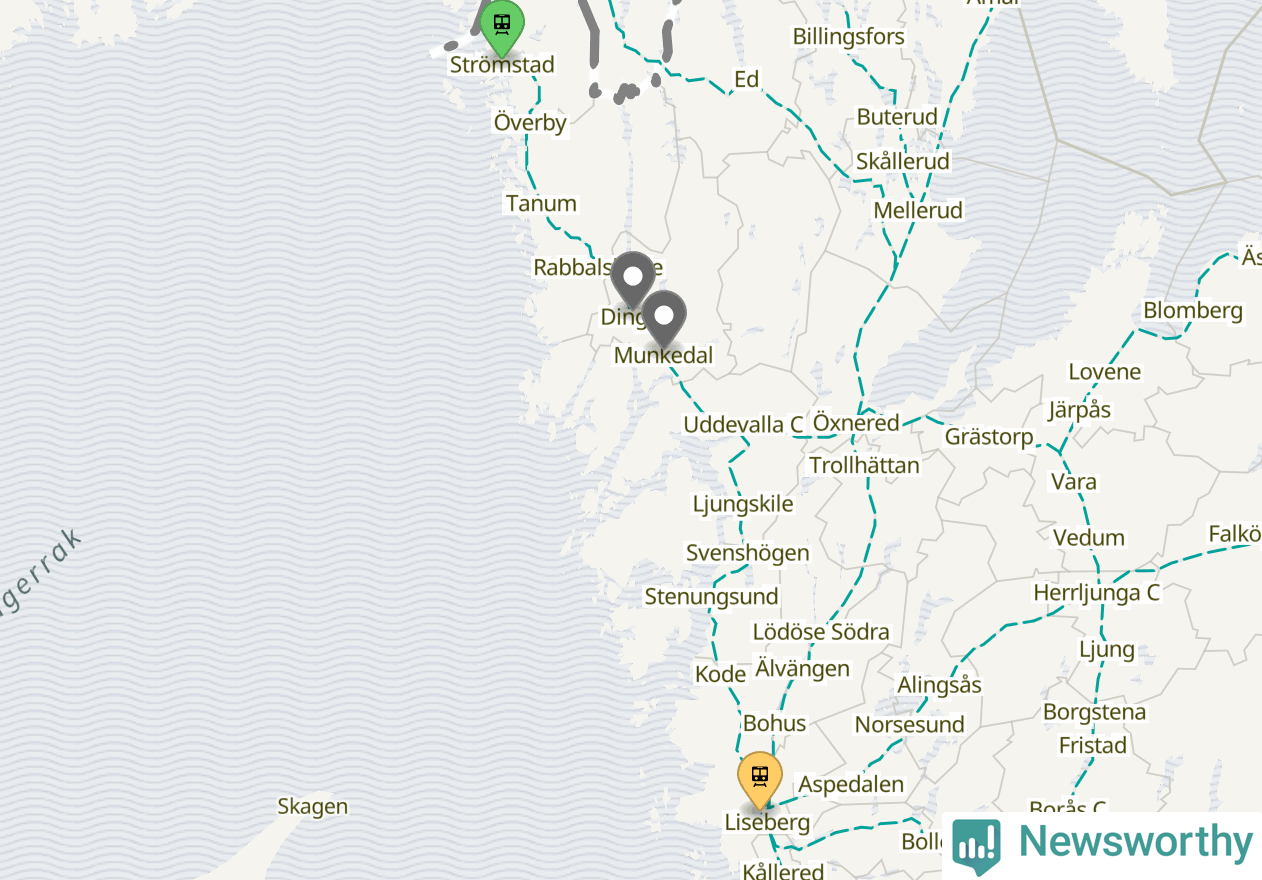Click the green train marker at Strömstad
Viewport: 1262px width, 880px height.
pyautogui.click(x=502, y=25)
